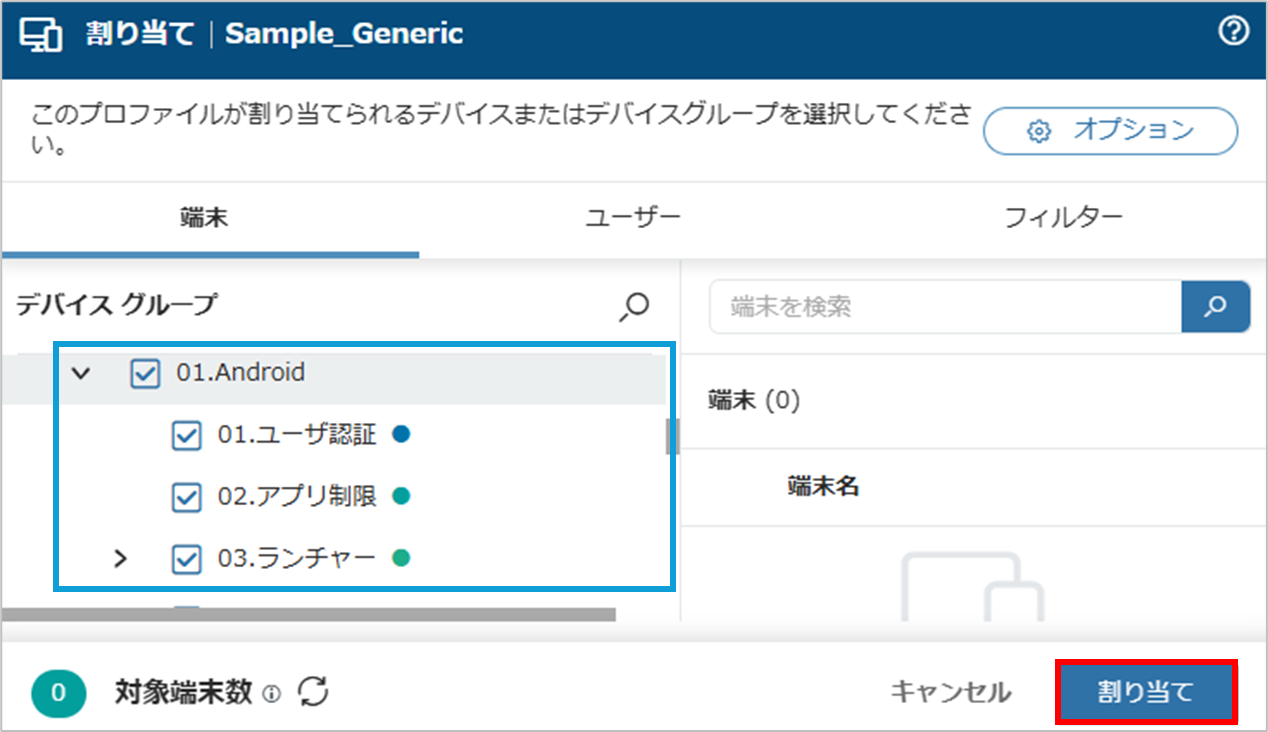This screenshot has height=732, width=1268.
Task: Click the info icon beside 対象端末数
Action: click(272, 693)
